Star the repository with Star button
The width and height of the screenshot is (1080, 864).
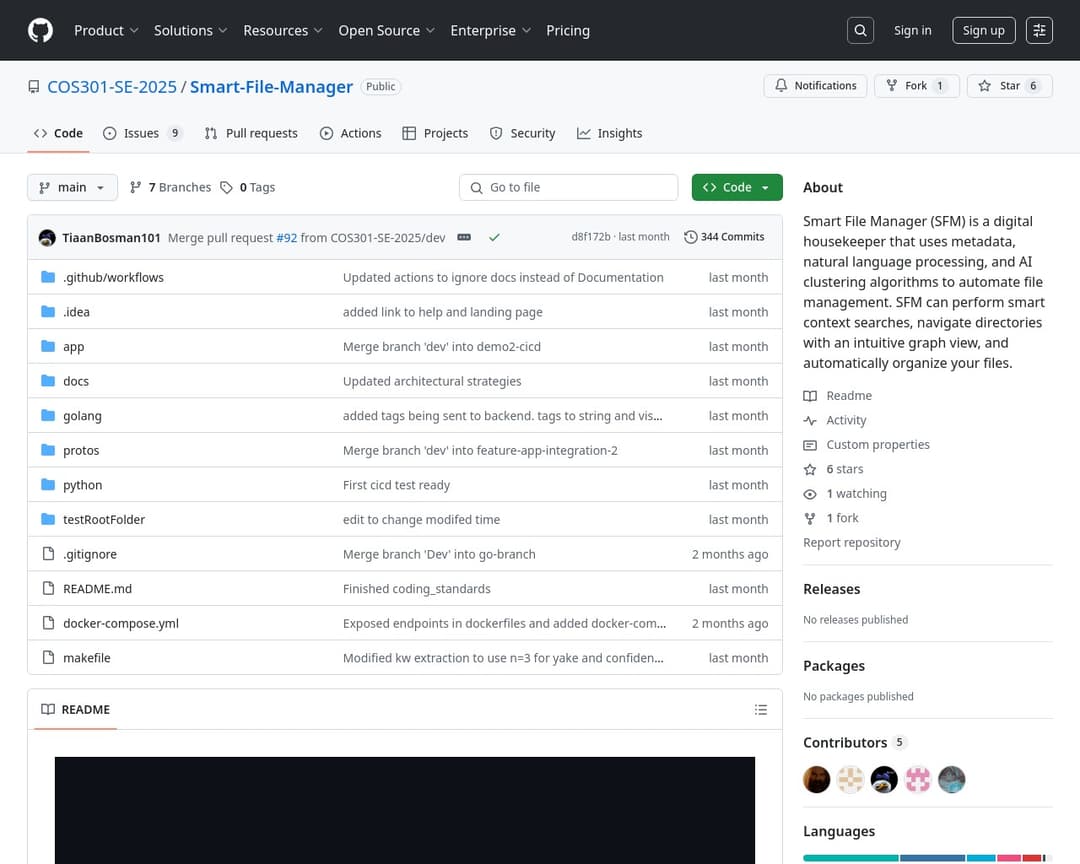click(x=1010, y=85)
